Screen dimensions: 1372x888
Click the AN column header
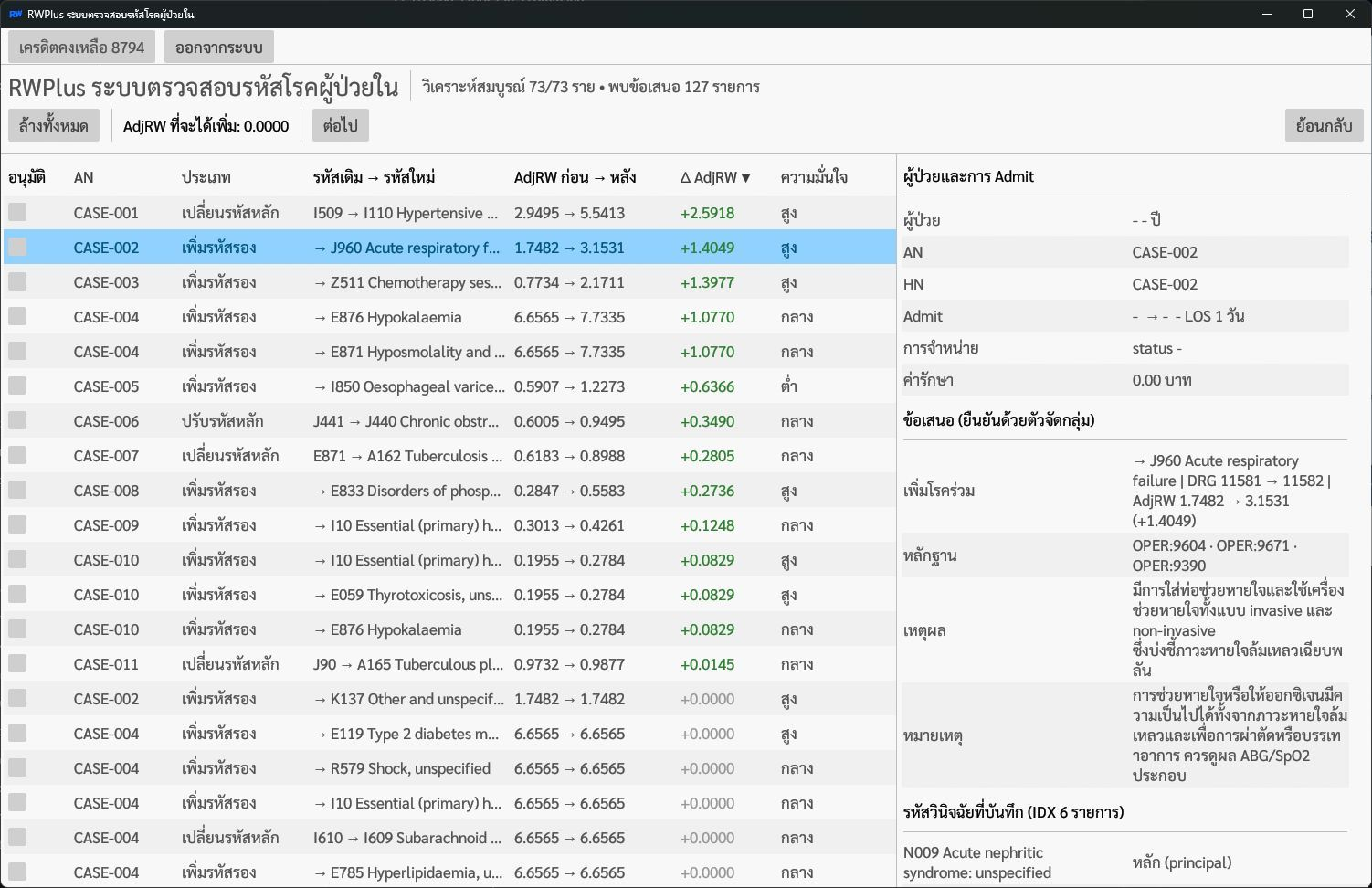click(x=84, y=177)
